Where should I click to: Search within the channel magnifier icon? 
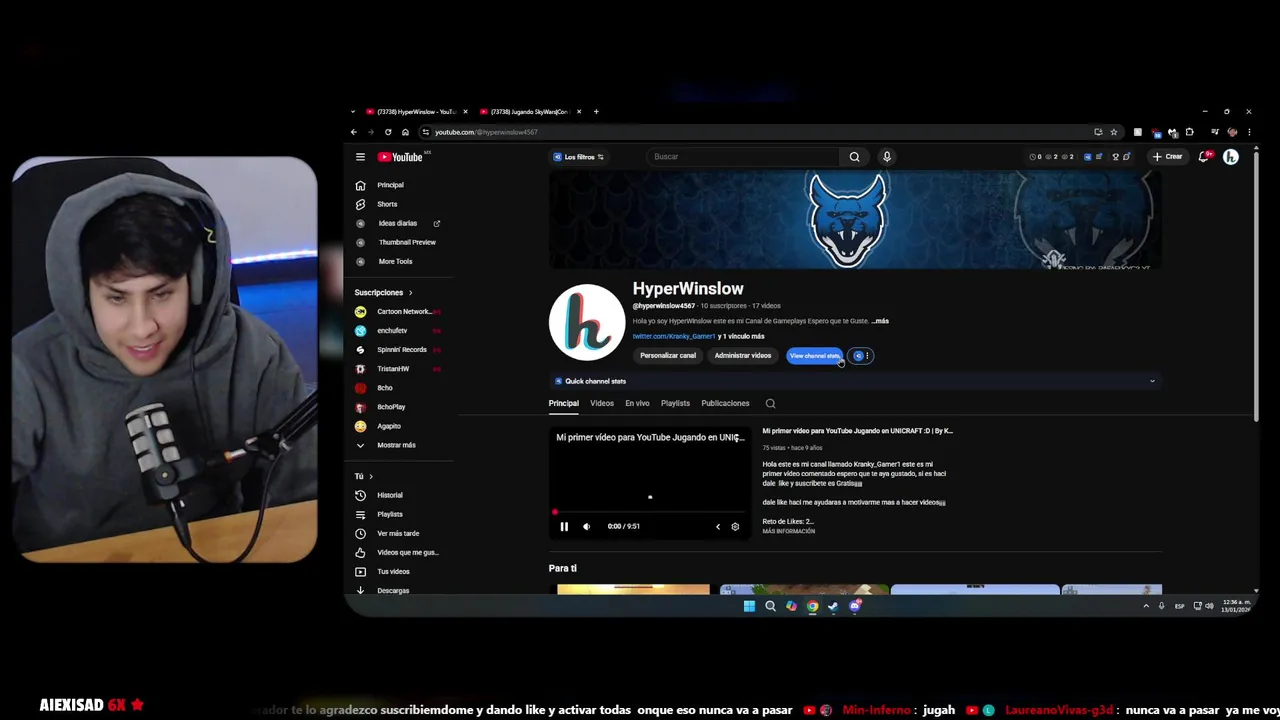pos(770,403)
